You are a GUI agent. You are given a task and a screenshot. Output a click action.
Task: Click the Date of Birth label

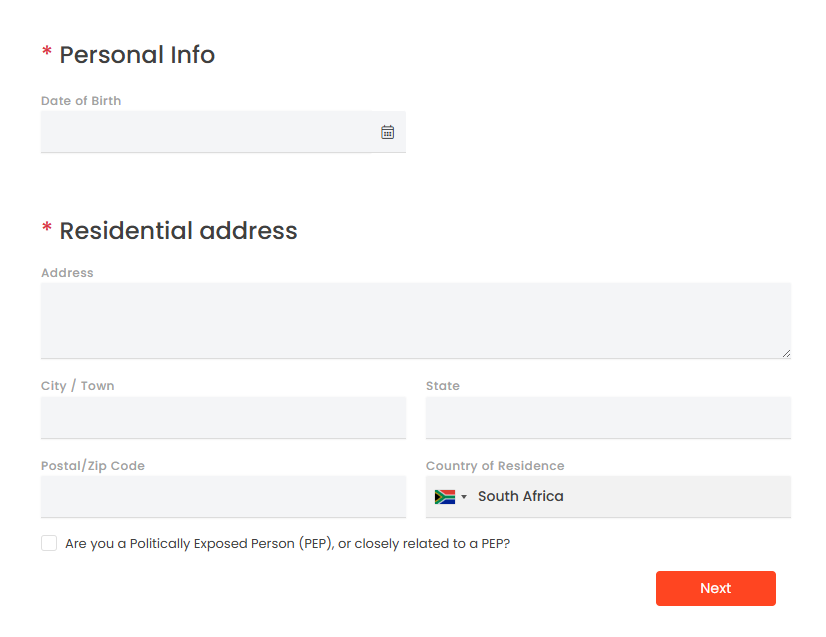(x=81, y=101)
